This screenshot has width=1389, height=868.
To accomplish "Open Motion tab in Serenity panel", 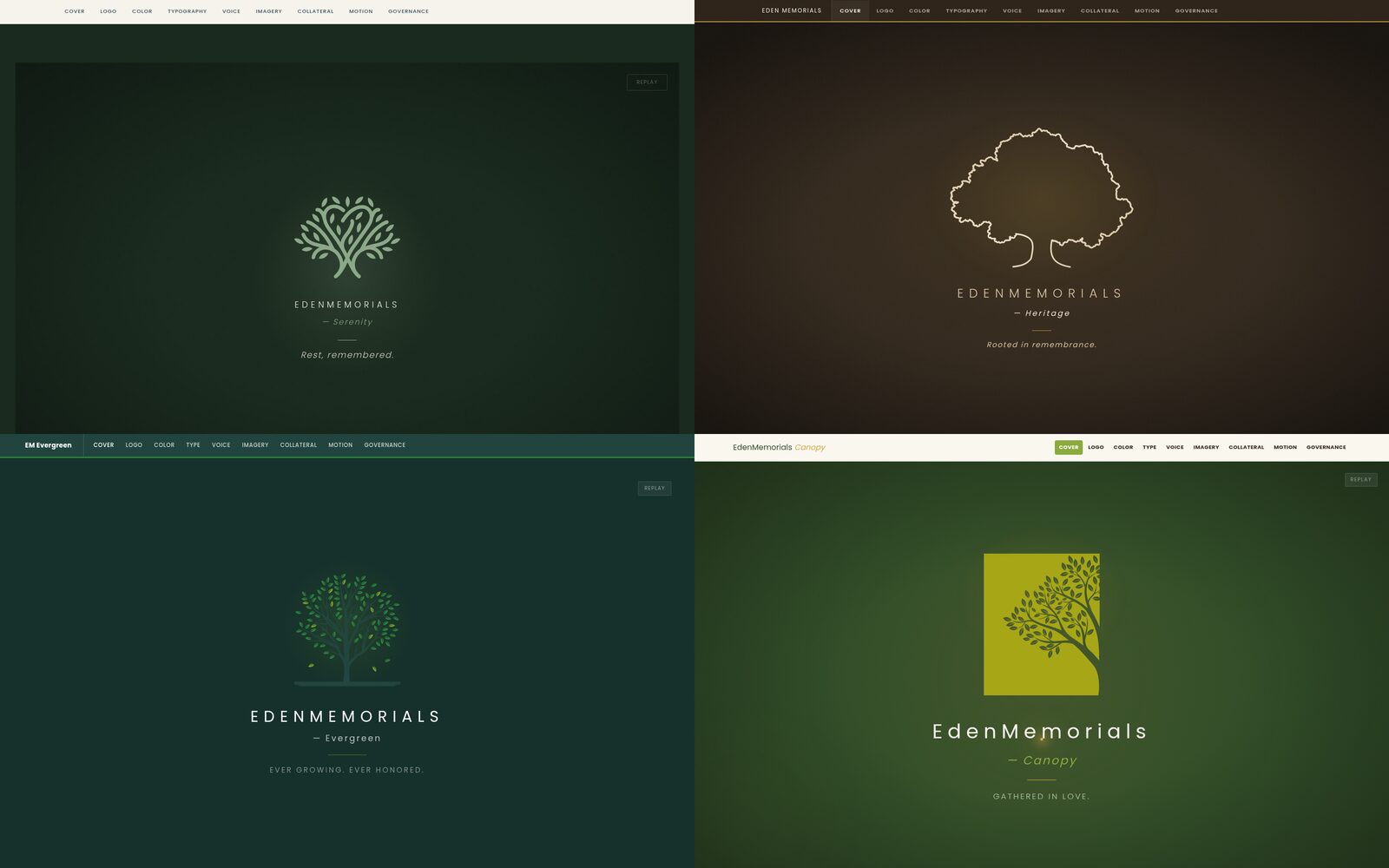I will click(x=360, y=11).
